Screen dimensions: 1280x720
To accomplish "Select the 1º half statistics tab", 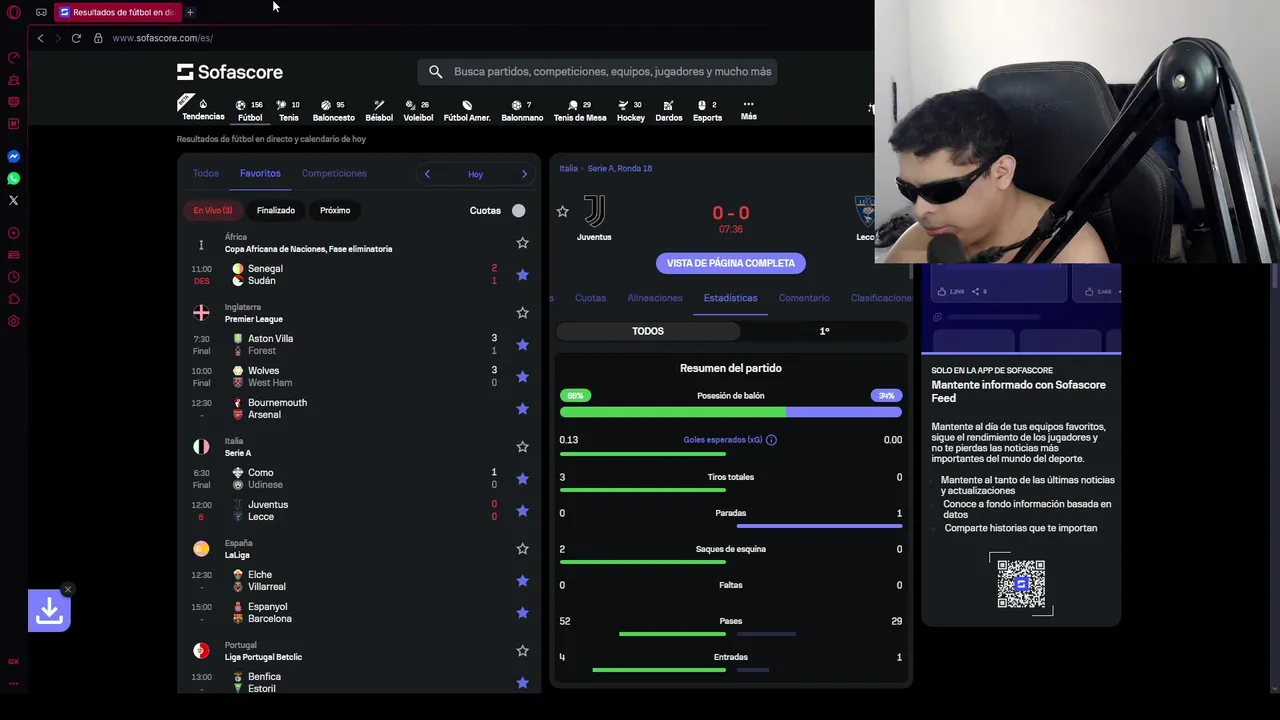I will point(824,331).
